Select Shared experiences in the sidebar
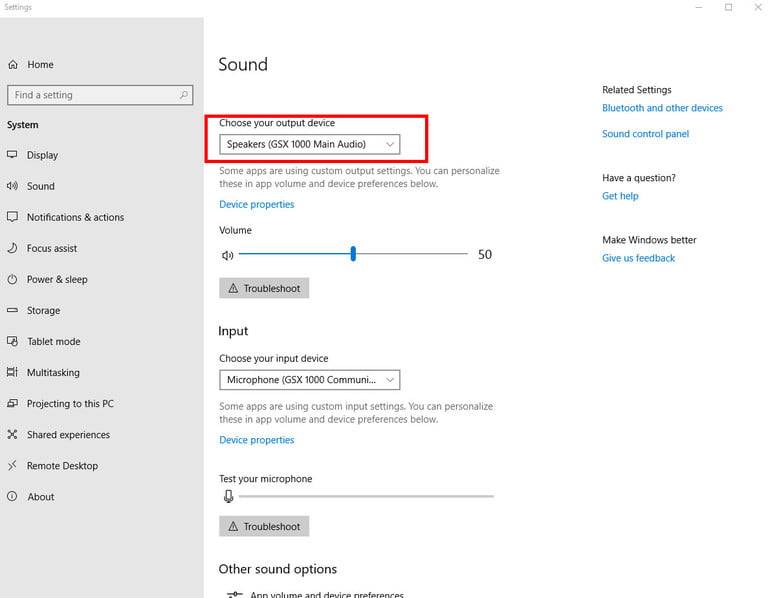 (x=68, y=435)
